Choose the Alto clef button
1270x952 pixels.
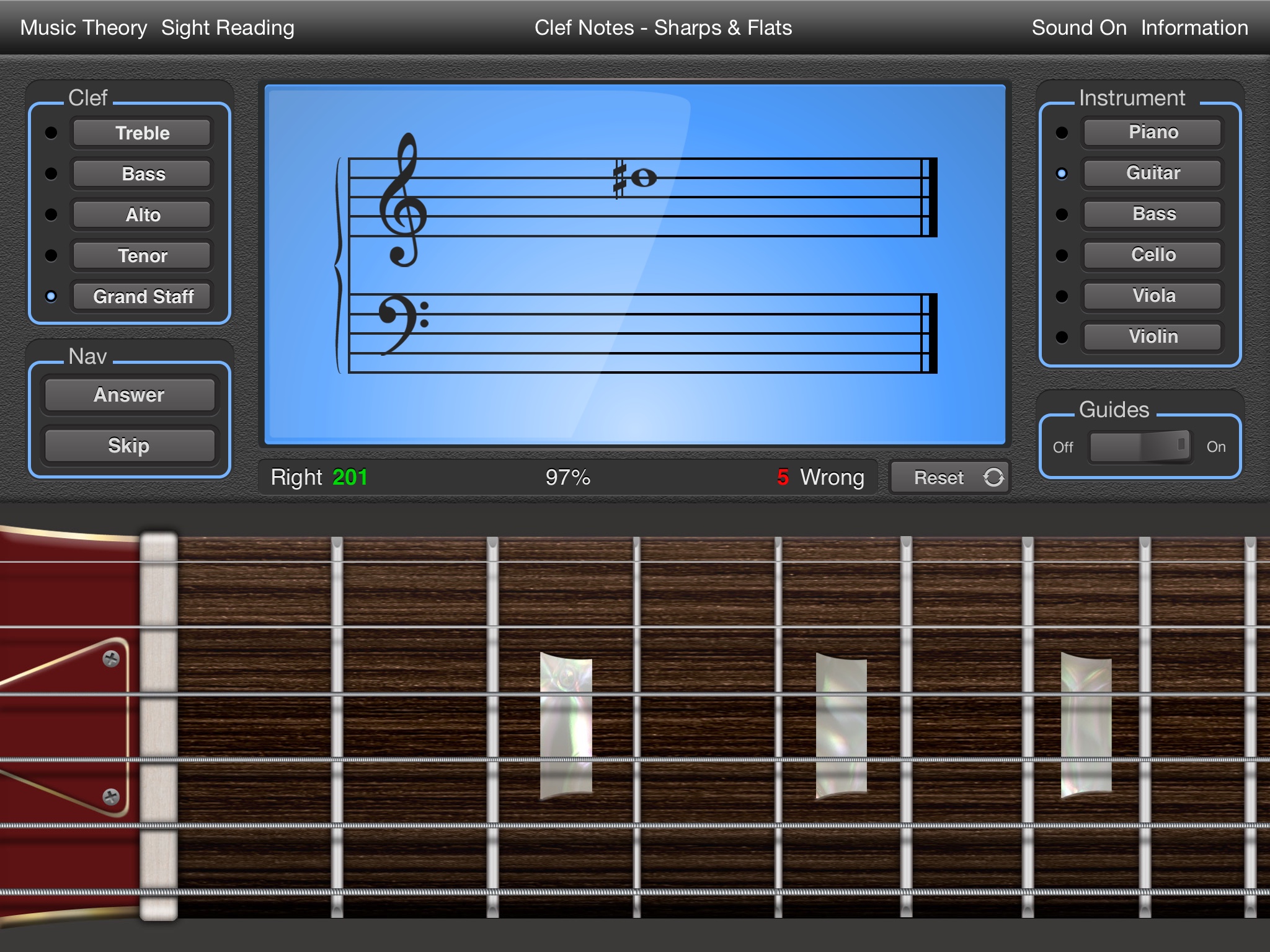tap(143, 214)
